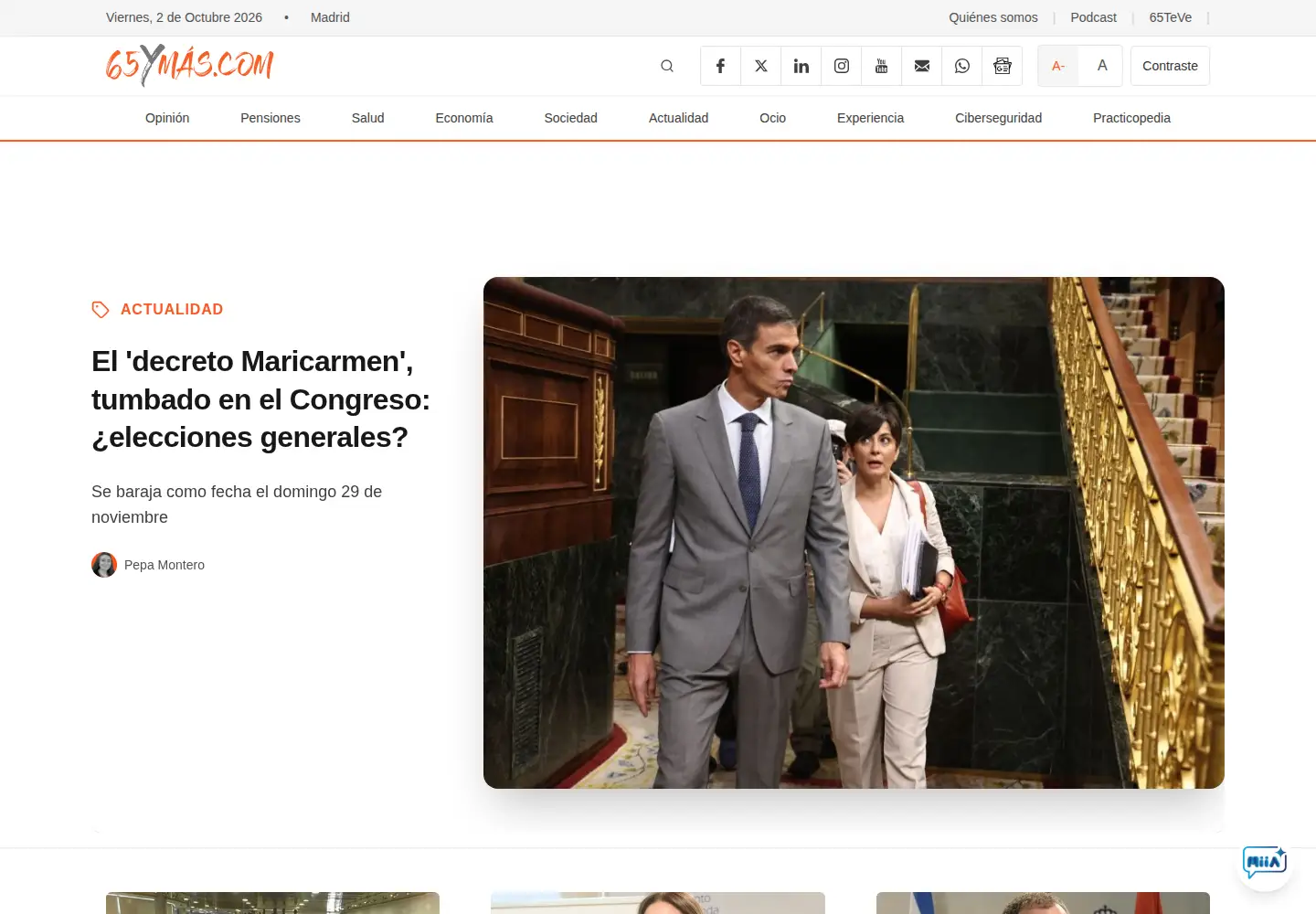
Task: Visit the Facebook page icon
Action: coord(720,66)
